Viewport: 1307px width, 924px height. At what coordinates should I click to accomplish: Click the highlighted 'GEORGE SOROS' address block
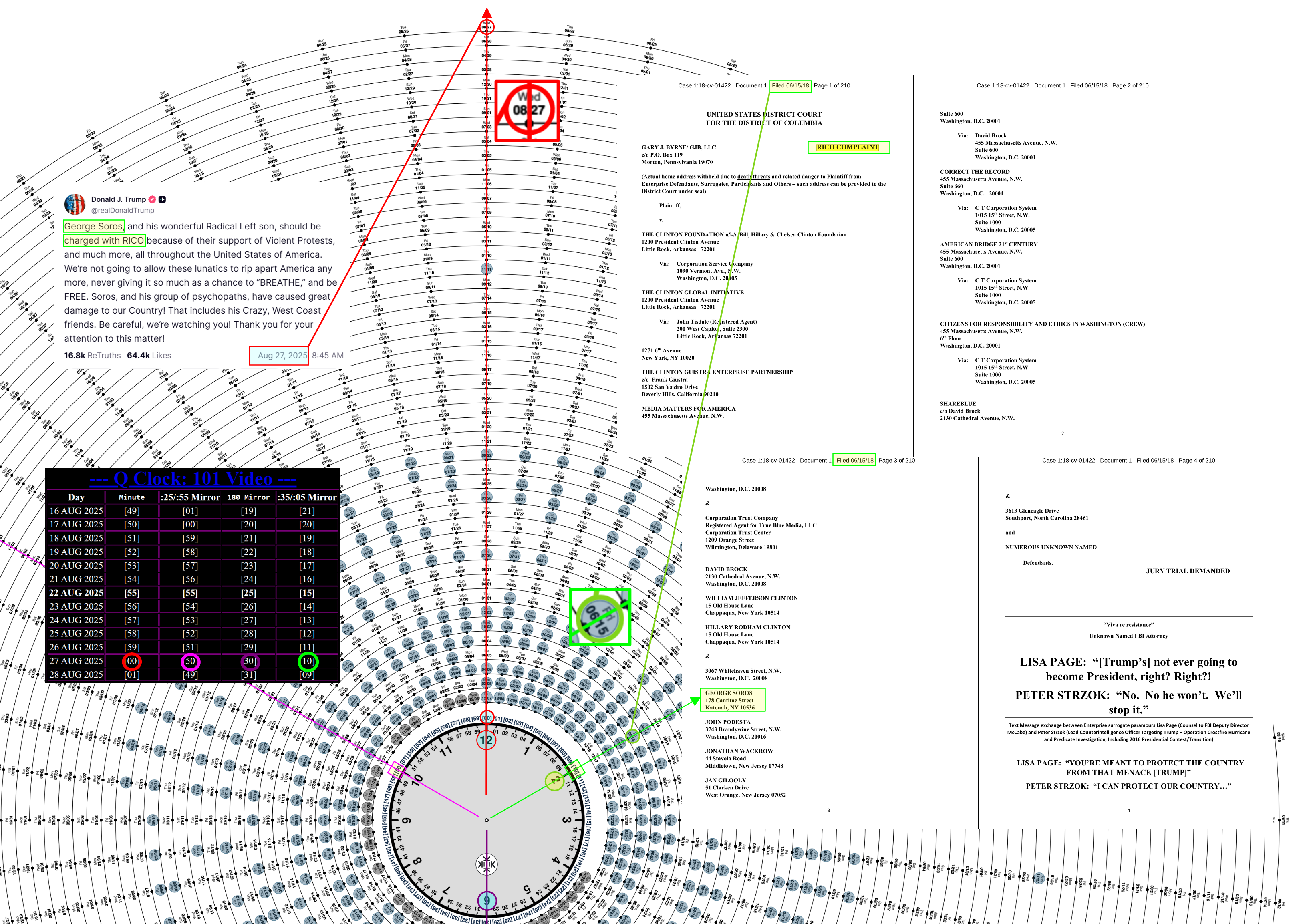pos(733,700)
